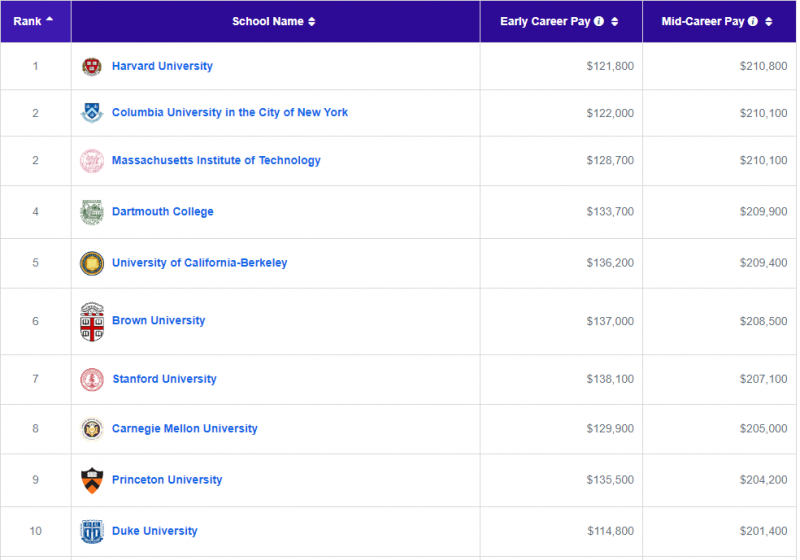Select Harvard mid-career pay $210,800
Screen dimensions: 800x560
[x=763, y=66]
